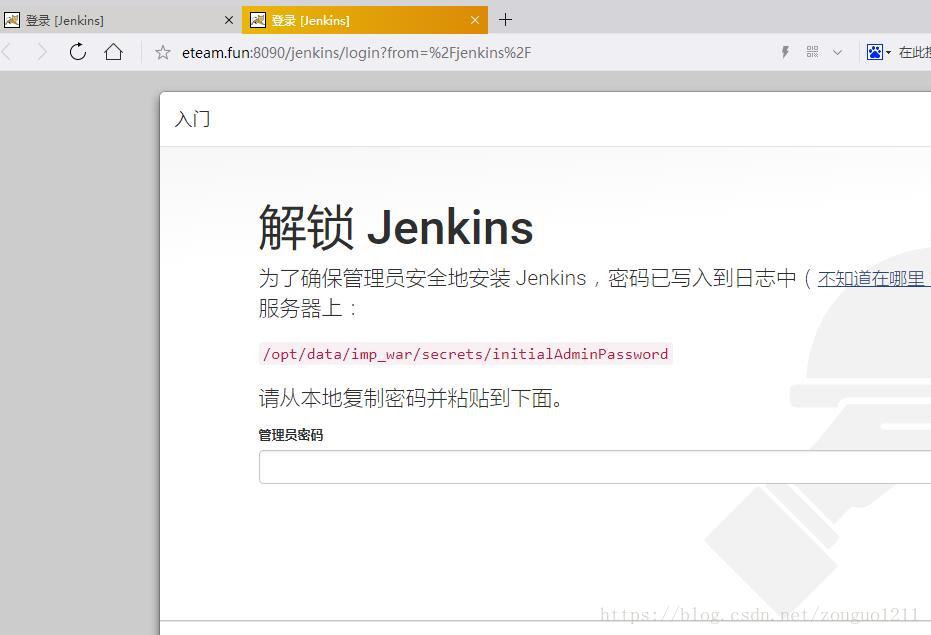Image resolution: width=931 pixels, height=635 pixels.
Task: Open the search engine selector arrow
Action: (x=888, y=52)
